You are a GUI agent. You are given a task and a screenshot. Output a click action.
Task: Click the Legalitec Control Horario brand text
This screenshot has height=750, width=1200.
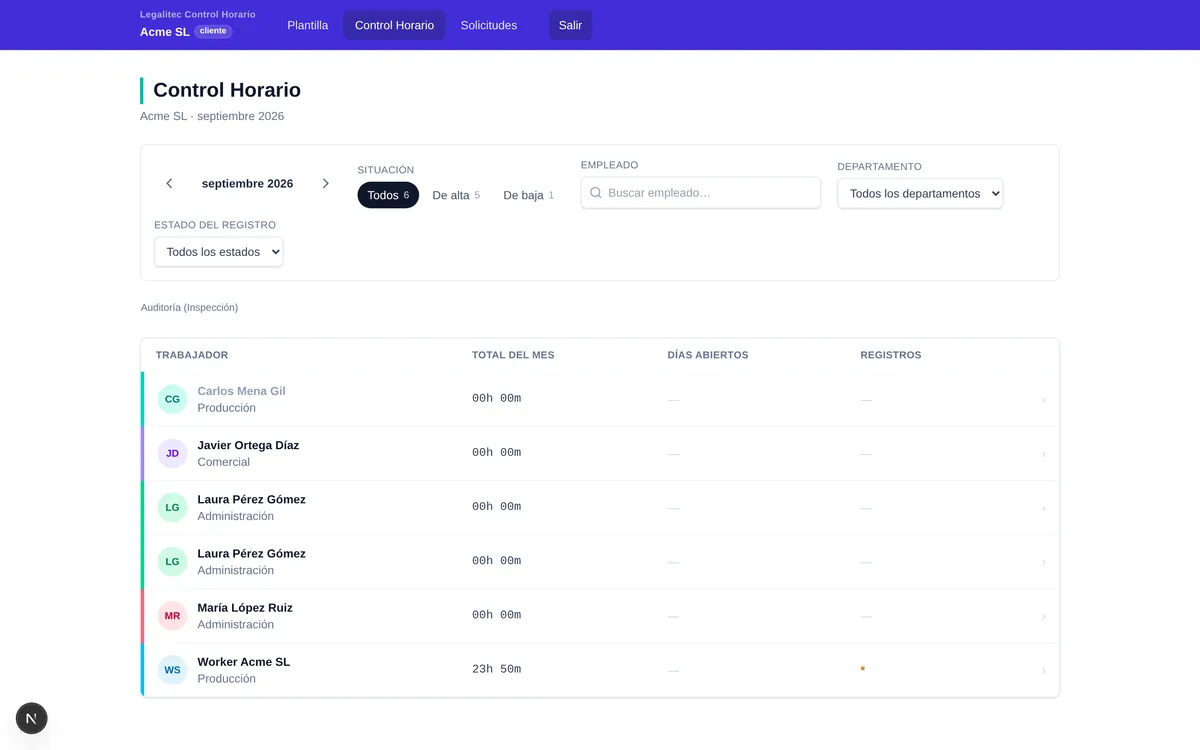[x=198, y=15]
